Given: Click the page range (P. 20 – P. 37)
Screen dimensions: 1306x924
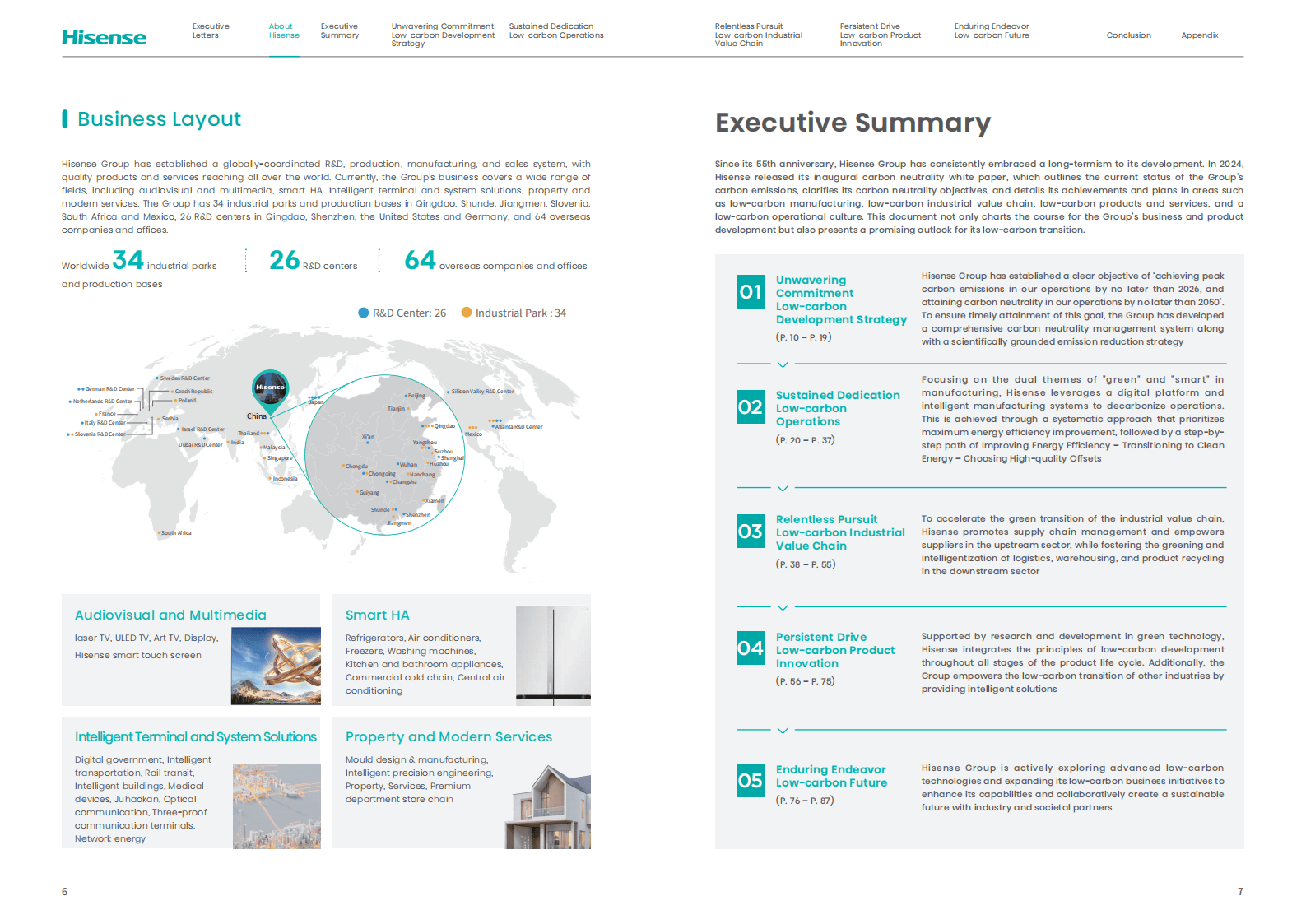Looking at the screenshot, I should (x=805, y=440).
